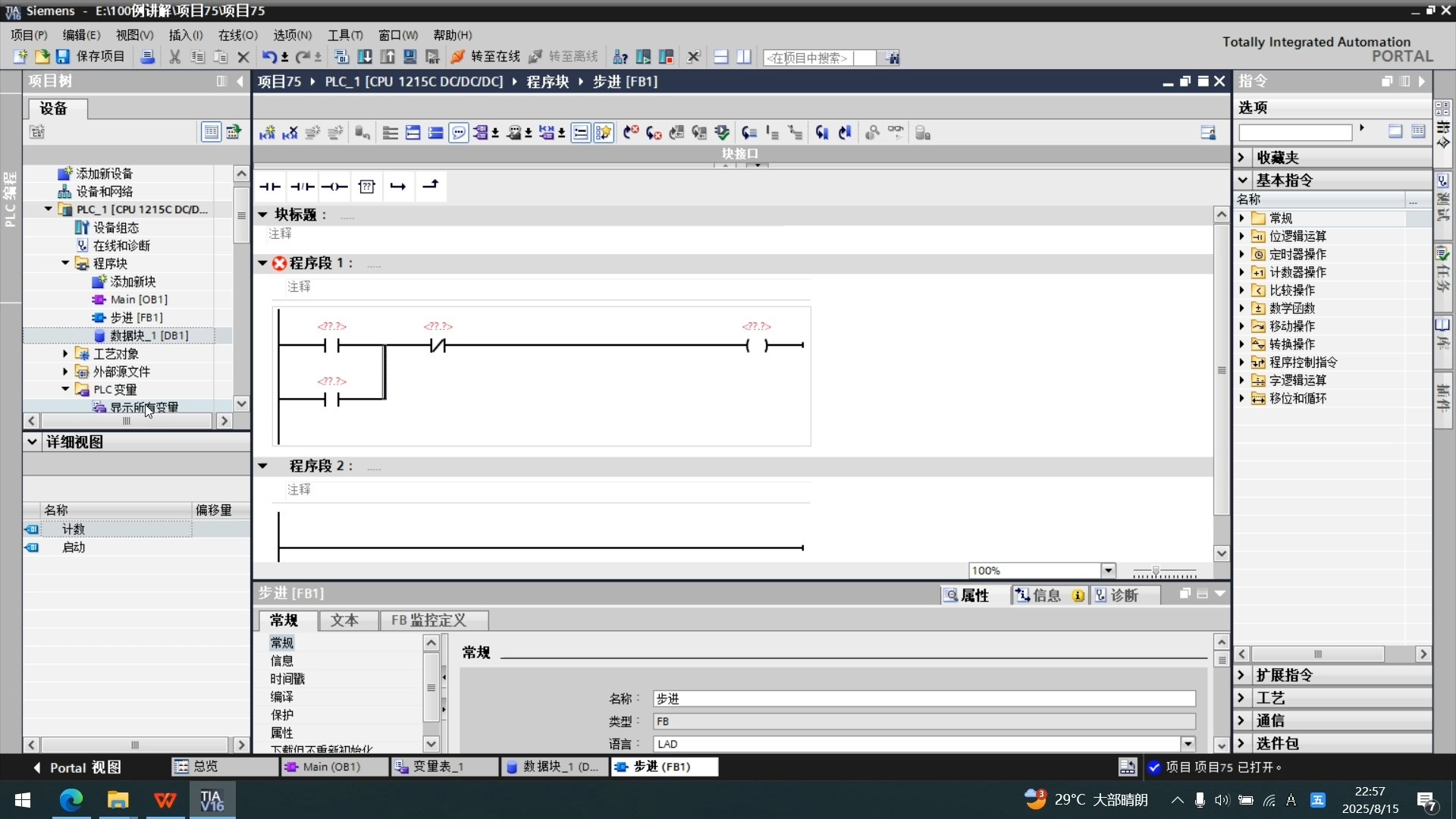
Task: Click the 转至在线 button
Action: click(485, 57)
